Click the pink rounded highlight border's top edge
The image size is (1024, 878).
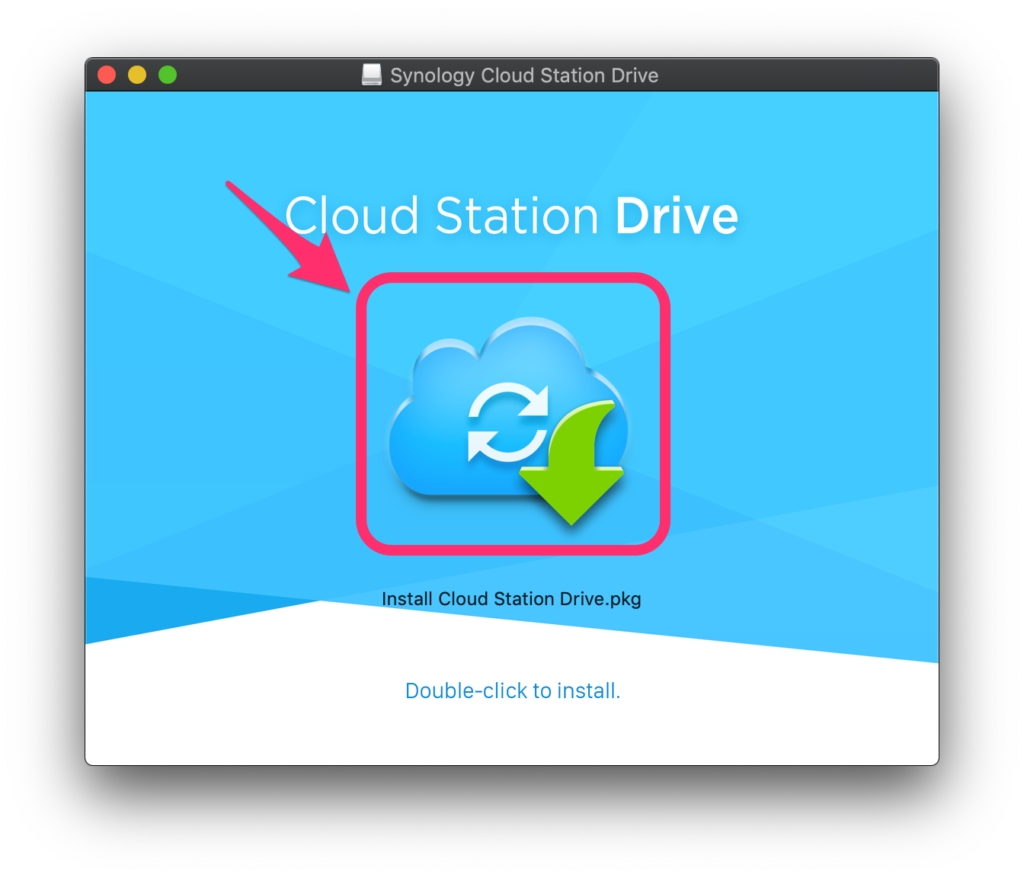point(512,279)
